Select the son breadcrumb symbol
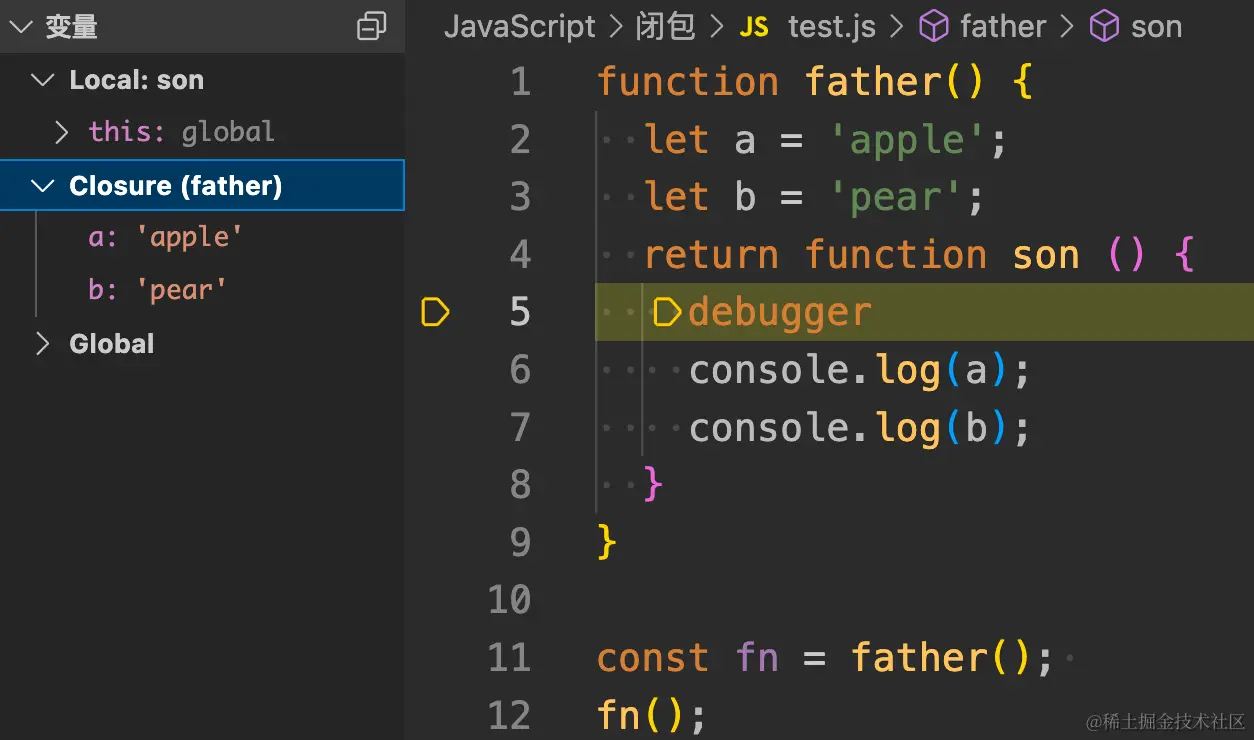The height and width of the screenshot is (740, 1254). point(1156,27)
